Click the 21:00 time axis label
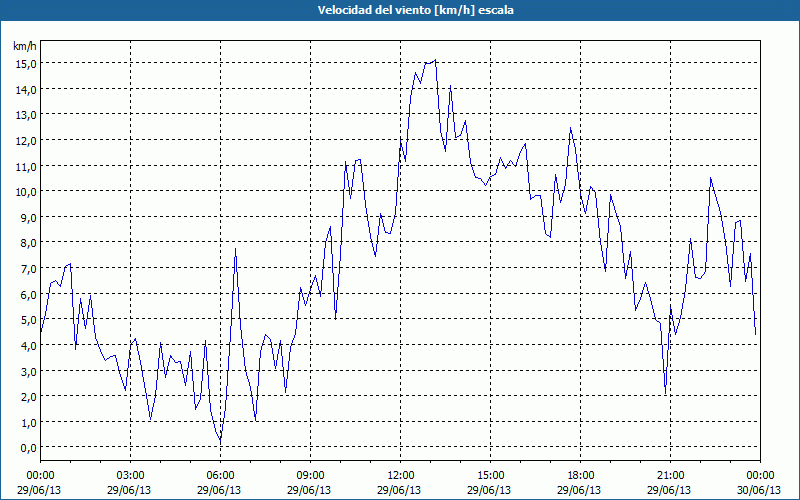 (670, 476)
